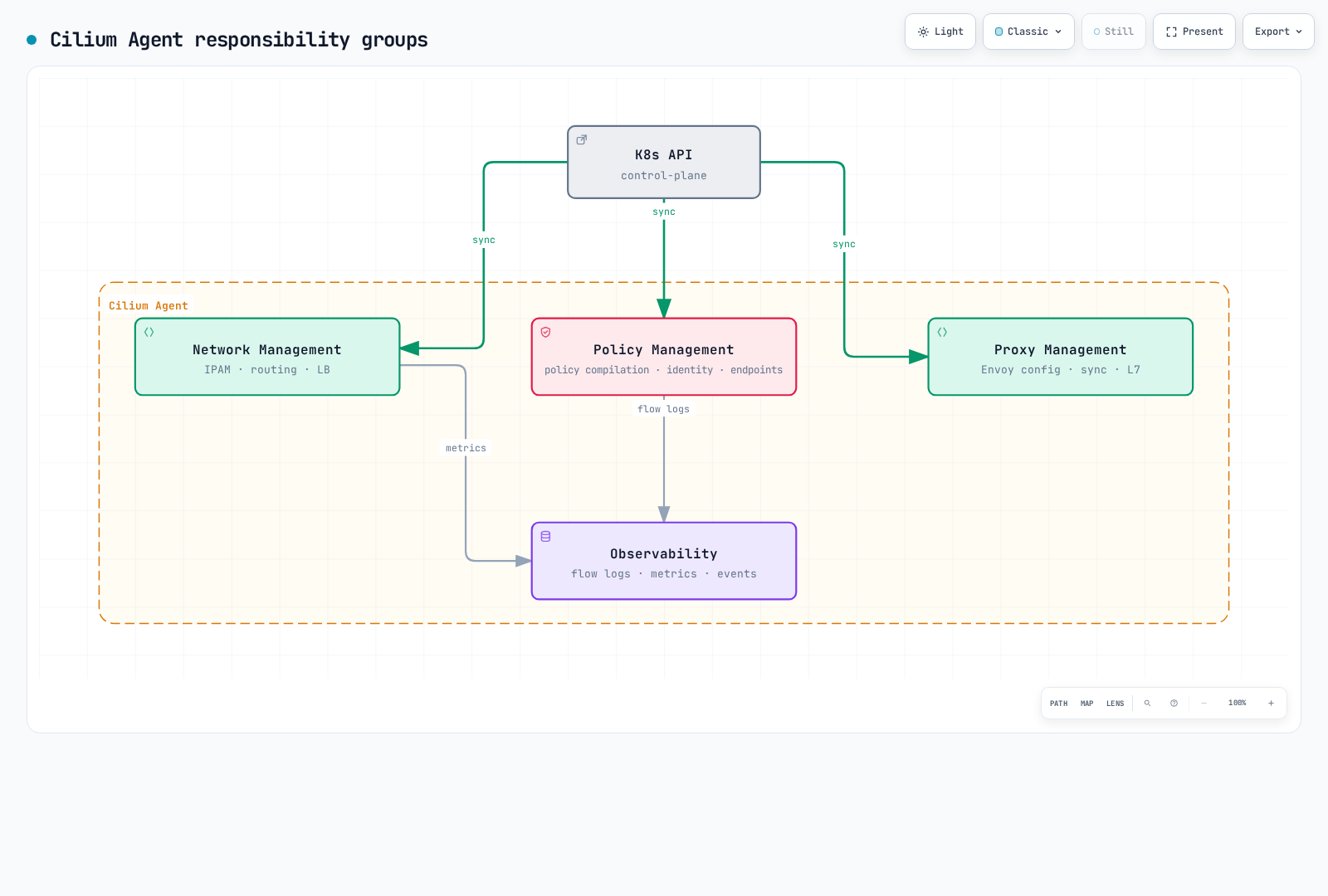Switch to the PATH mode
This screenshot has width=1328, height=896.
point(1059,704)
